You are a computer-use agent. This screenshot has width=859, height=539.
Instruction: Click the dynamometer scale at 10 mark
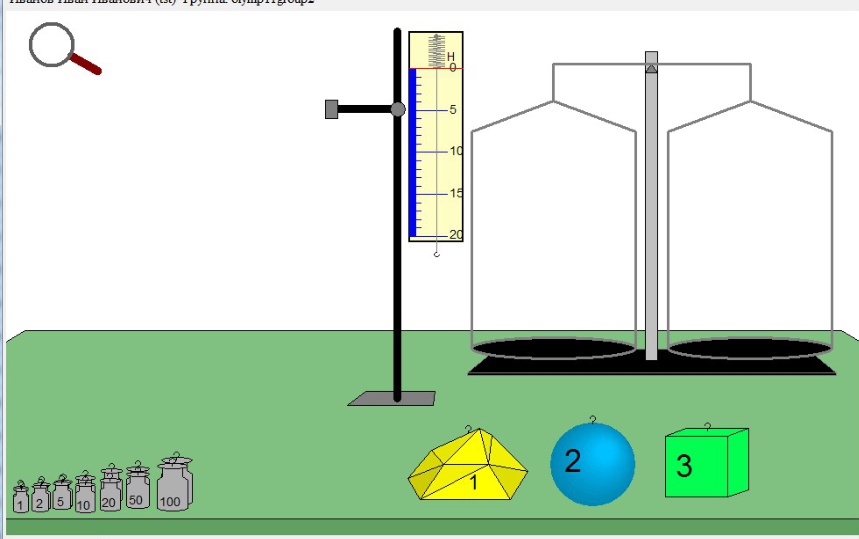(x=456, y=151)
